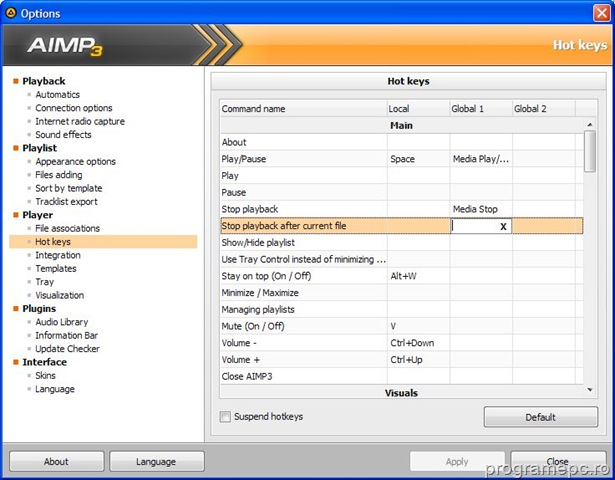Click the Space local hotkey cell

(x=418, y=159)
